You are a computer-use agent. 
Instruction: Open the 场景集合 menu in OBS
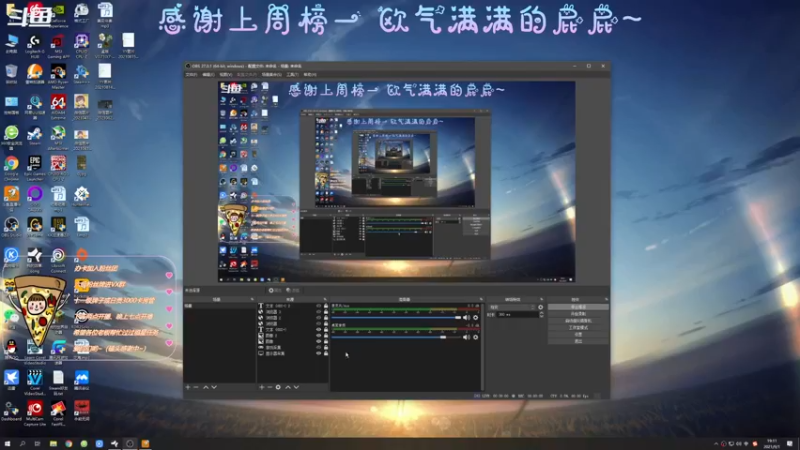(x=271, y=74)
